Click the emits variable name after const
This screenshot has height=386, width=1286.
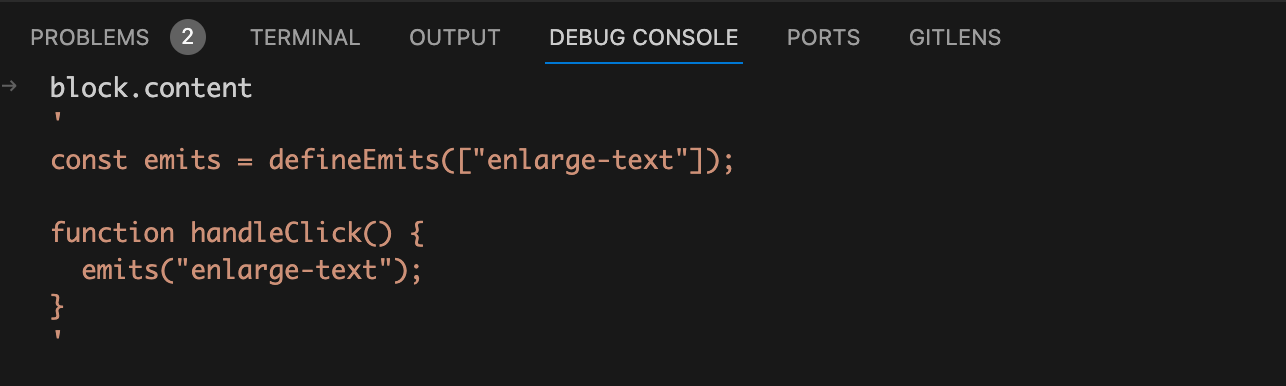coord(183,160)
